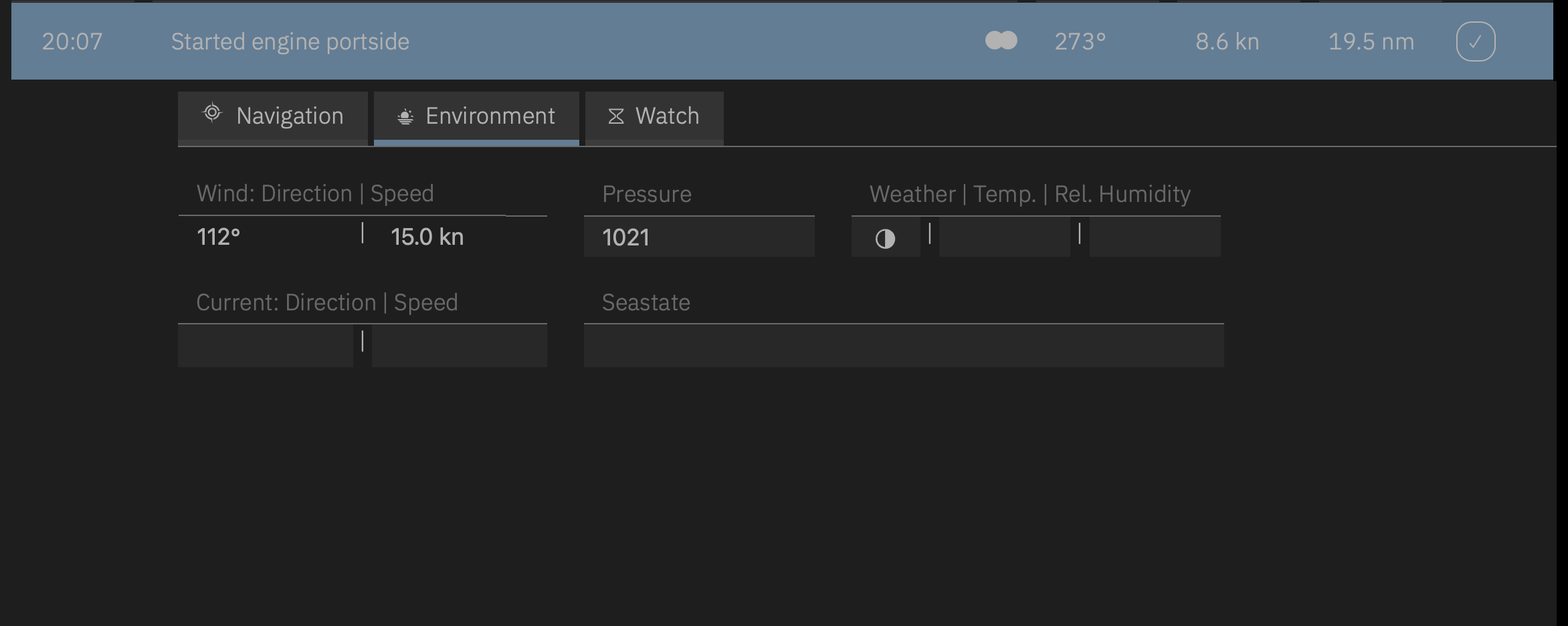Click the empty temperature field
Screen dimensions: 1568x626
[x=1004, y=237]
